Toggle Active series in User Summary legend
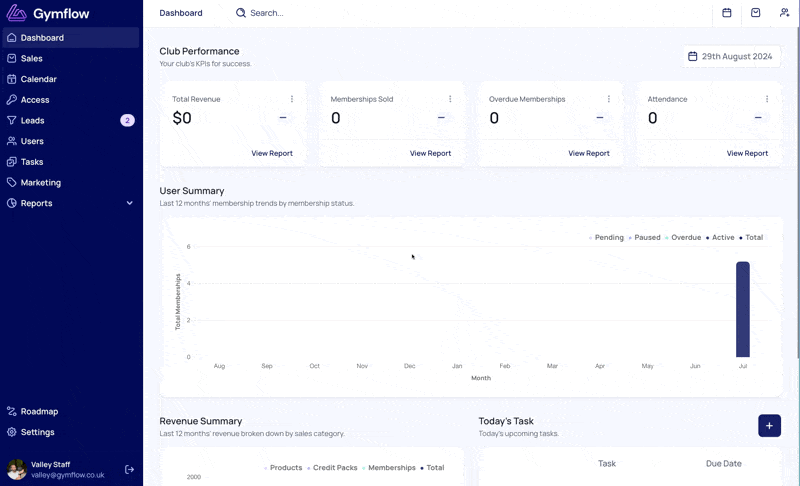Viewport: 800px width, 486px height. (720, 238)
